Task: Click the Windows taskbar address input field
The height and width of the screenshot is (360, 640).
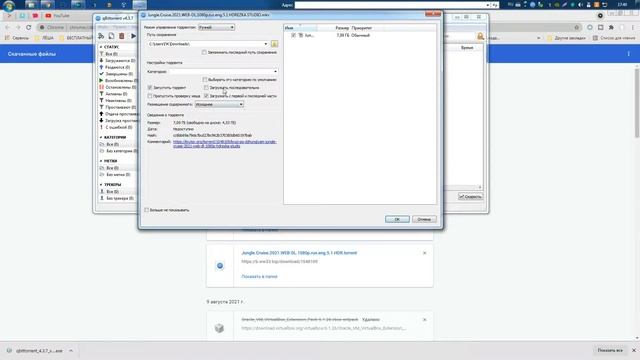Action: [x=392, y=5]
